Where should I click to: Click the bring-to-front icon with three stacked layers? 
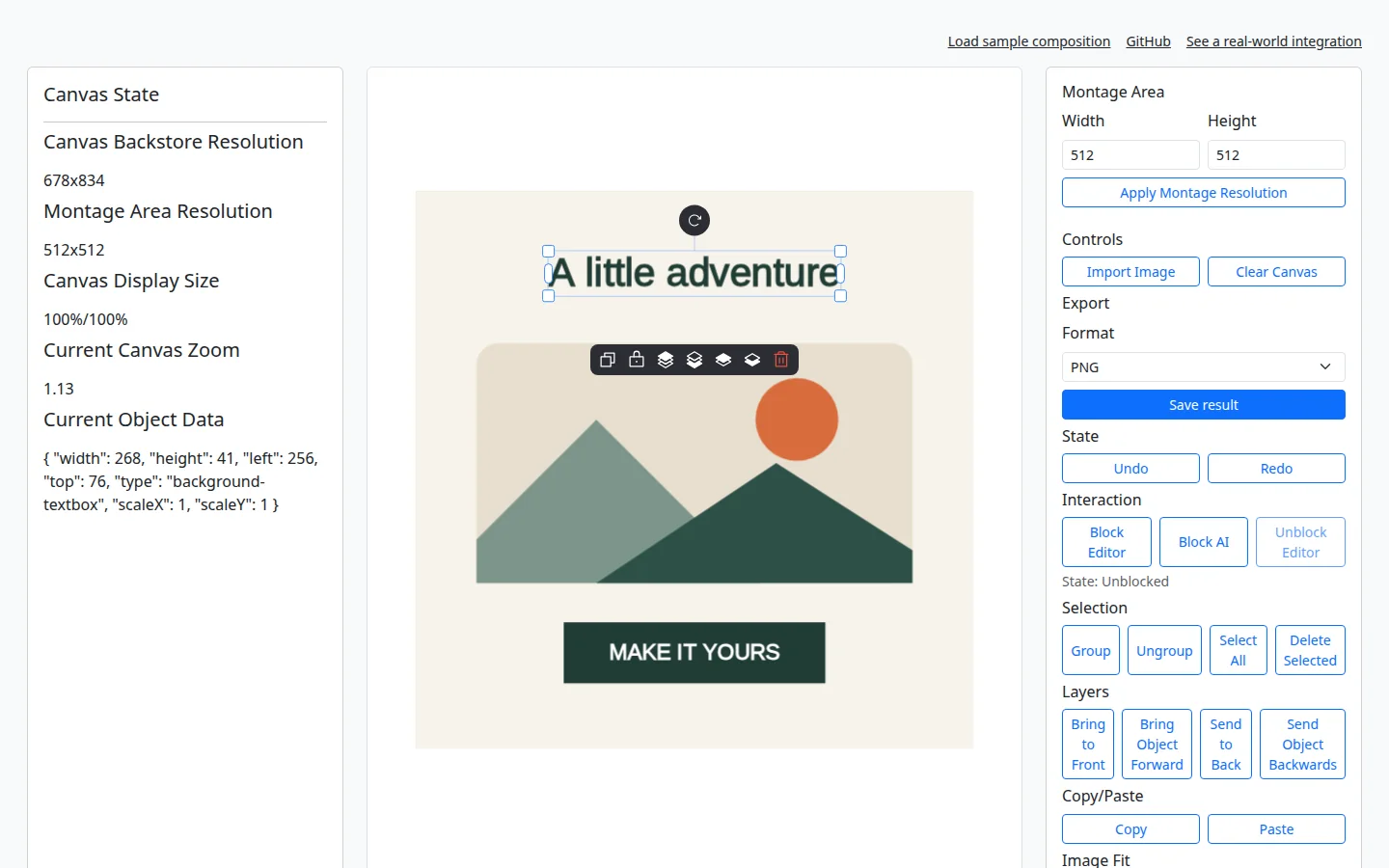[x=666, y=360]
